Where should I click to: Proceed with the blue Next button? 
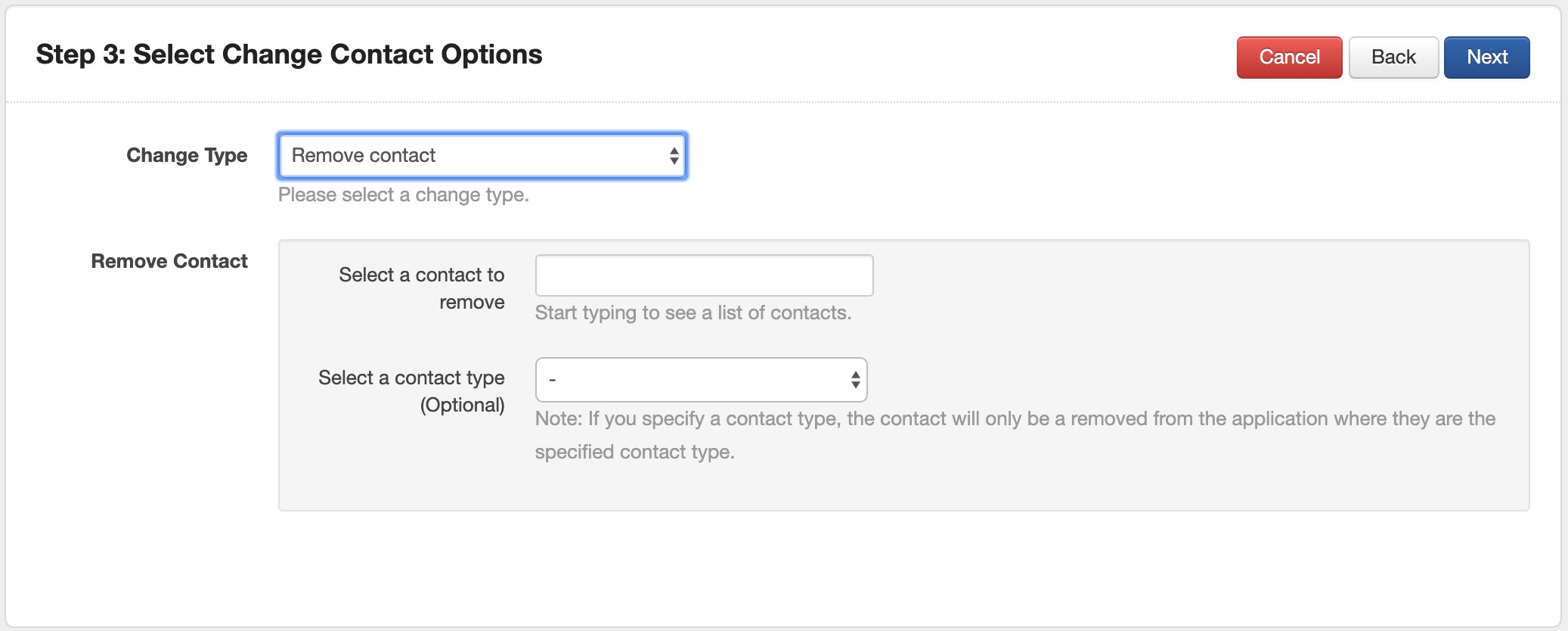click(1486, 58)
